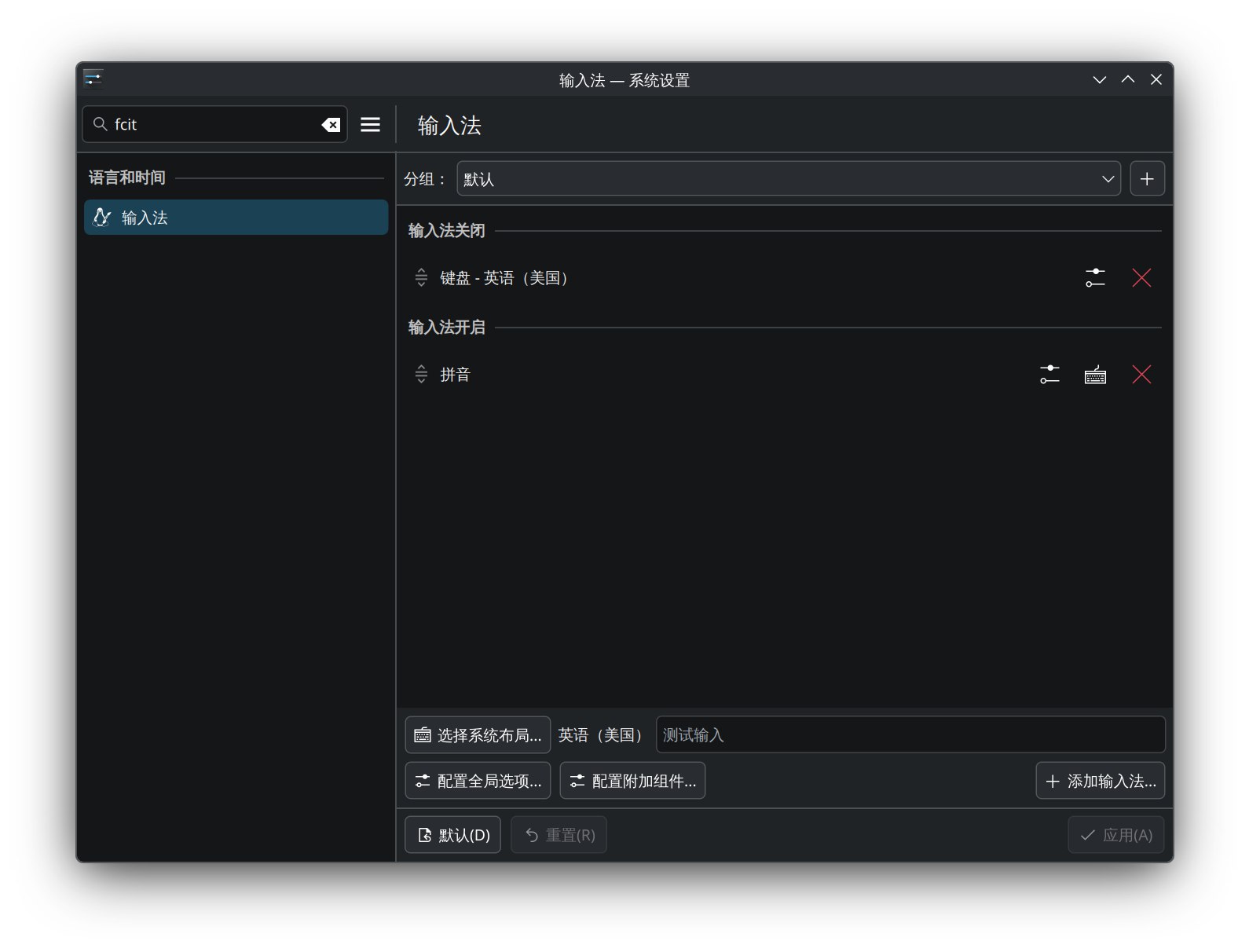Restore defaults with 默认(D) button
Viewport: 1249px width, 952px height.
pos(452,835)
